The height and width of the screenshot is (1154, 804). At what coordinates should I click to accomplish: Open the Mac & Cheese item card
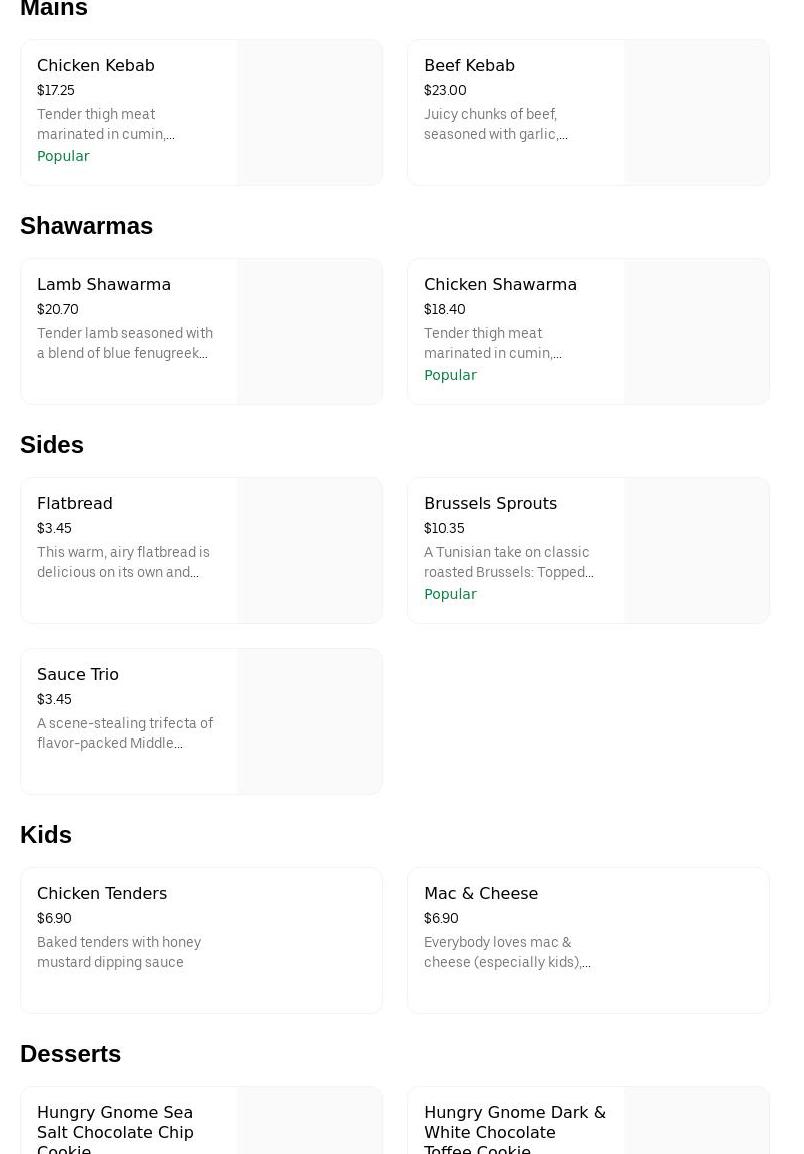[x=481, y=894]
